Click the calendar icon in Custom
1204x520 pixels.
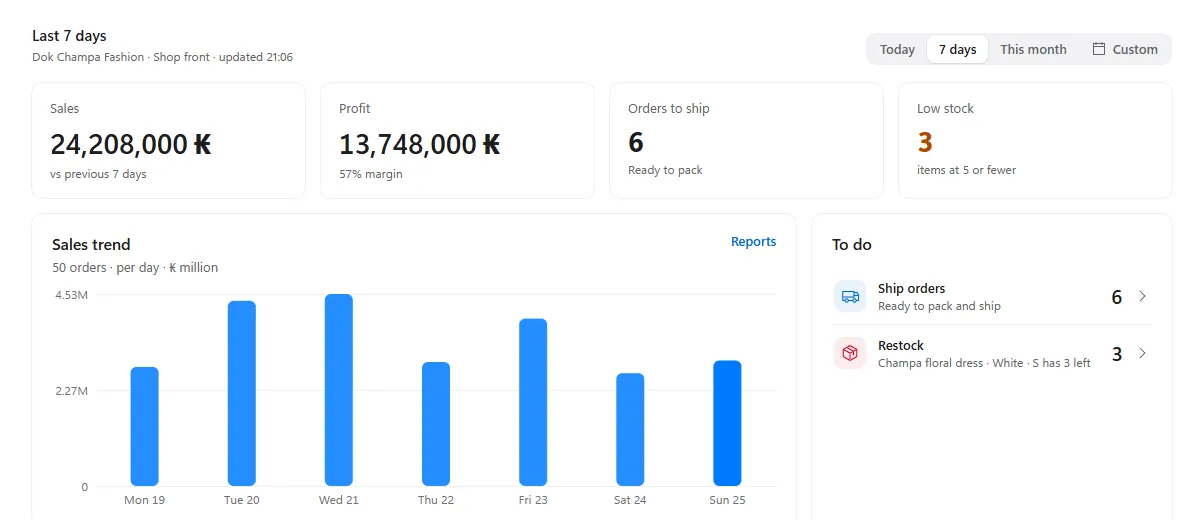1099,49
